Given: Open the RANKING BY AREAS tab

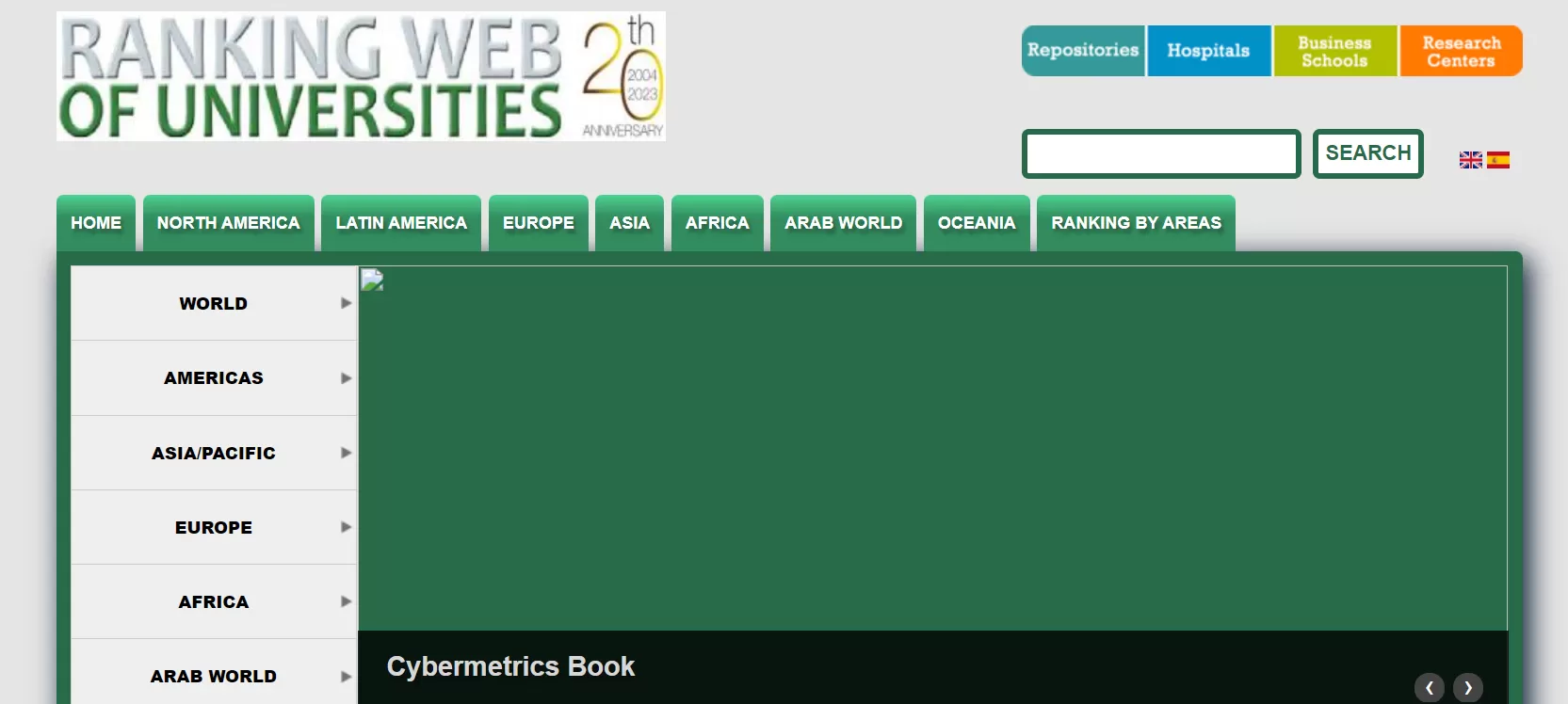Looking at the screenshot, I should 1137,223.
